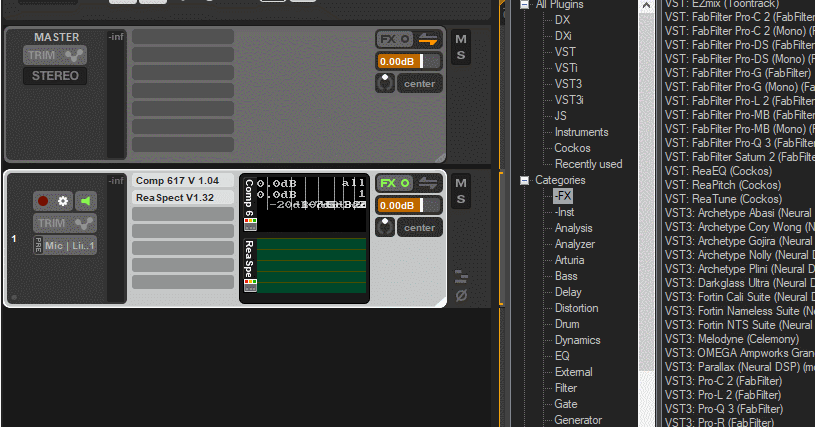Collapse the All Plugins tree node
Viewport: 815px width, 427px height.
click(x=524, y=5)
